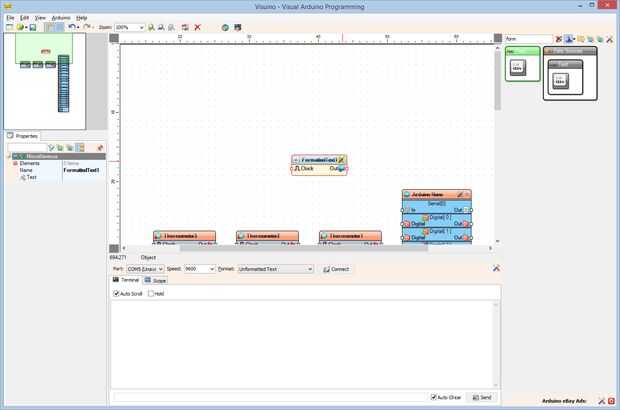Viewport: 620px width, 410px height.
Task: Click the canvas horizontal scrollbar
Action: [307, 248]
